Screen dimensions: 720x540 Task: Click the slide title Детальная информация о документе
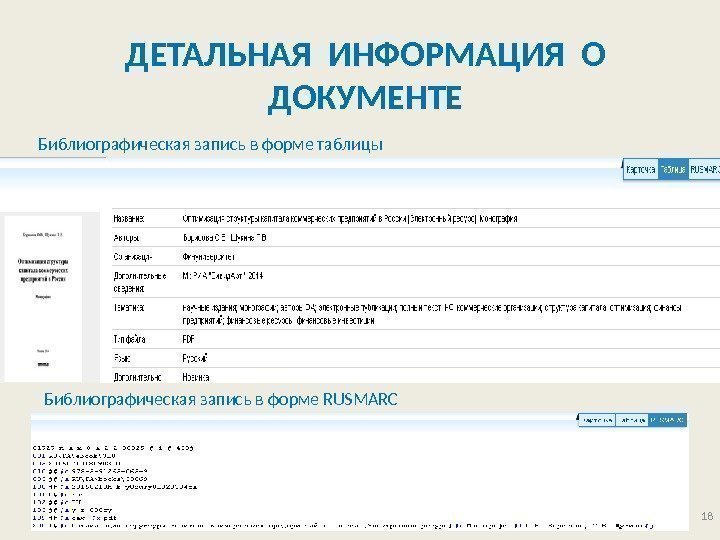coord(365,76)
